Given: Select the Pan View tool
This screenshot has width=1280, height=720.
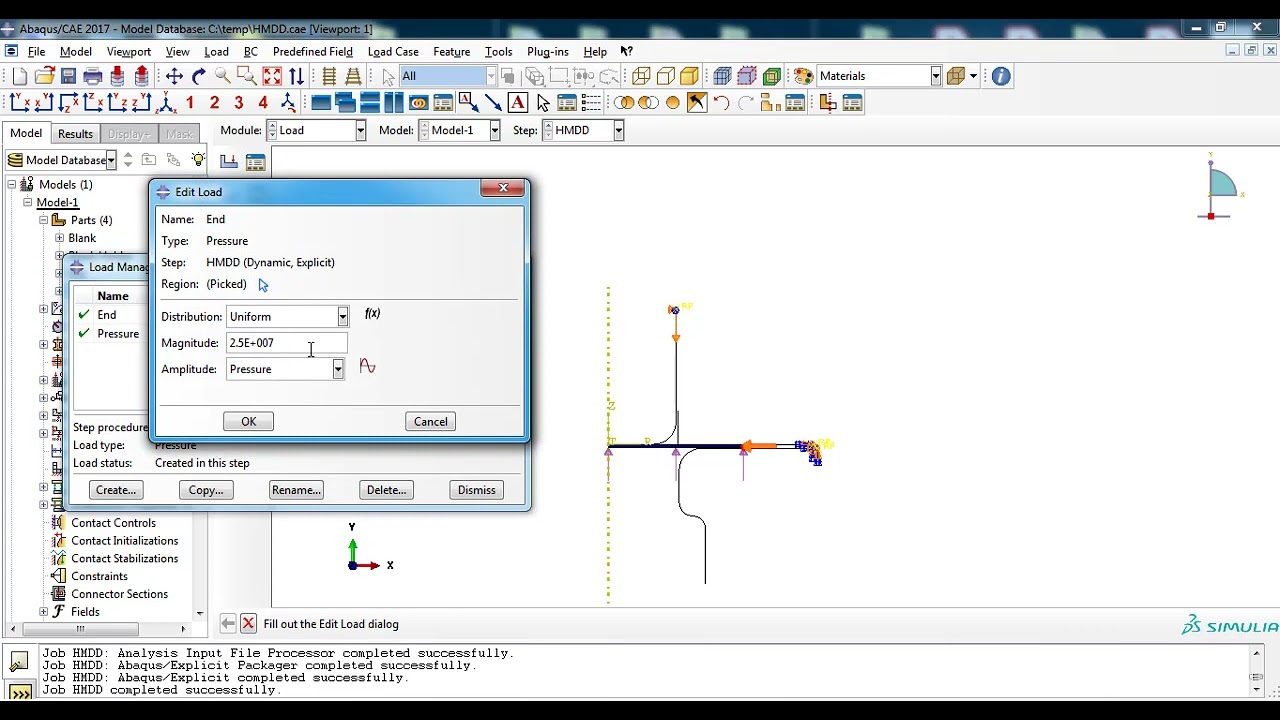Looking at the screenshot, I should (174, 76).
